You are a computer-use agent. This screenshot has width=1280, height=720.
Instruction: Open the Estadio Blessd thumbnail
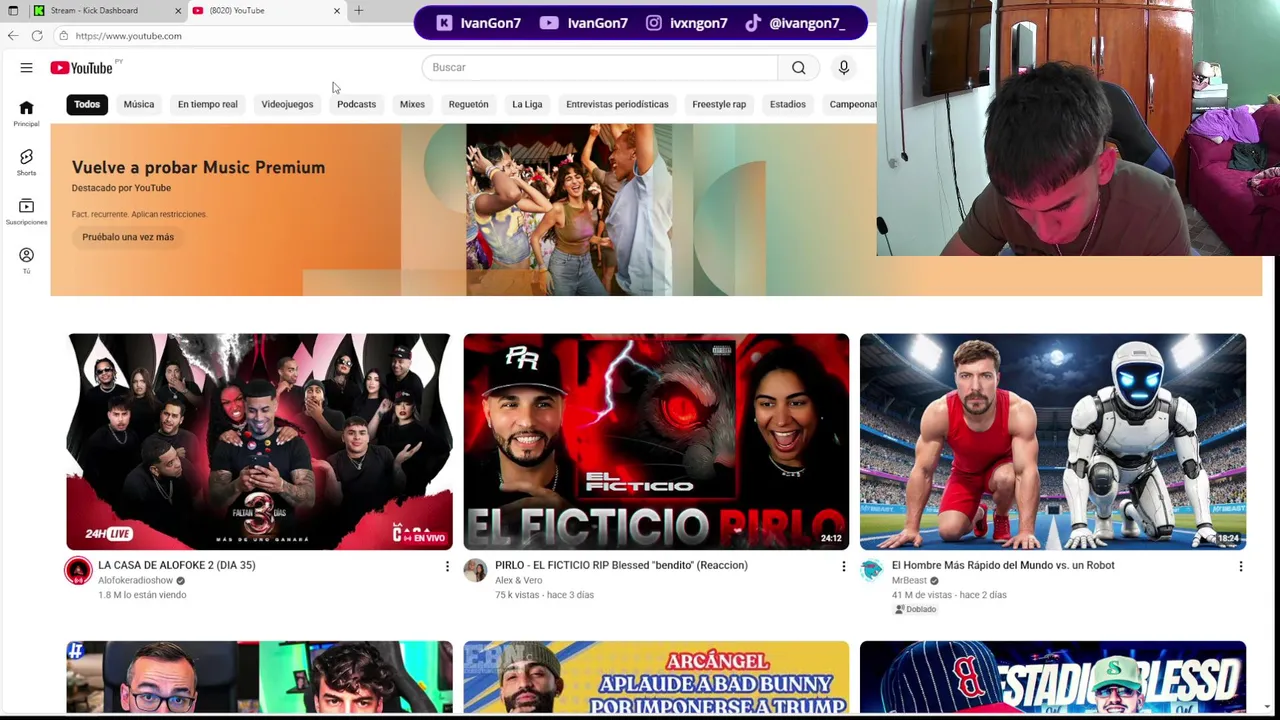(1053, 677)
